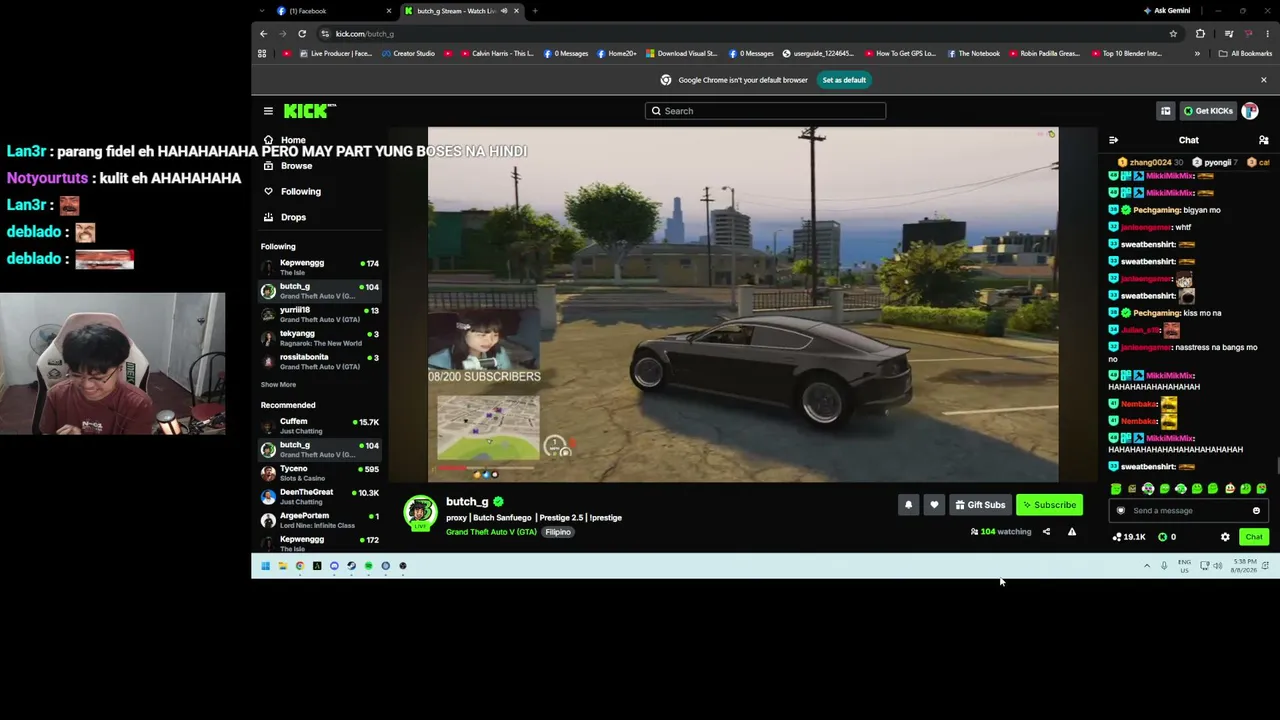Open Windows Start menu

(x=265, y=566)
